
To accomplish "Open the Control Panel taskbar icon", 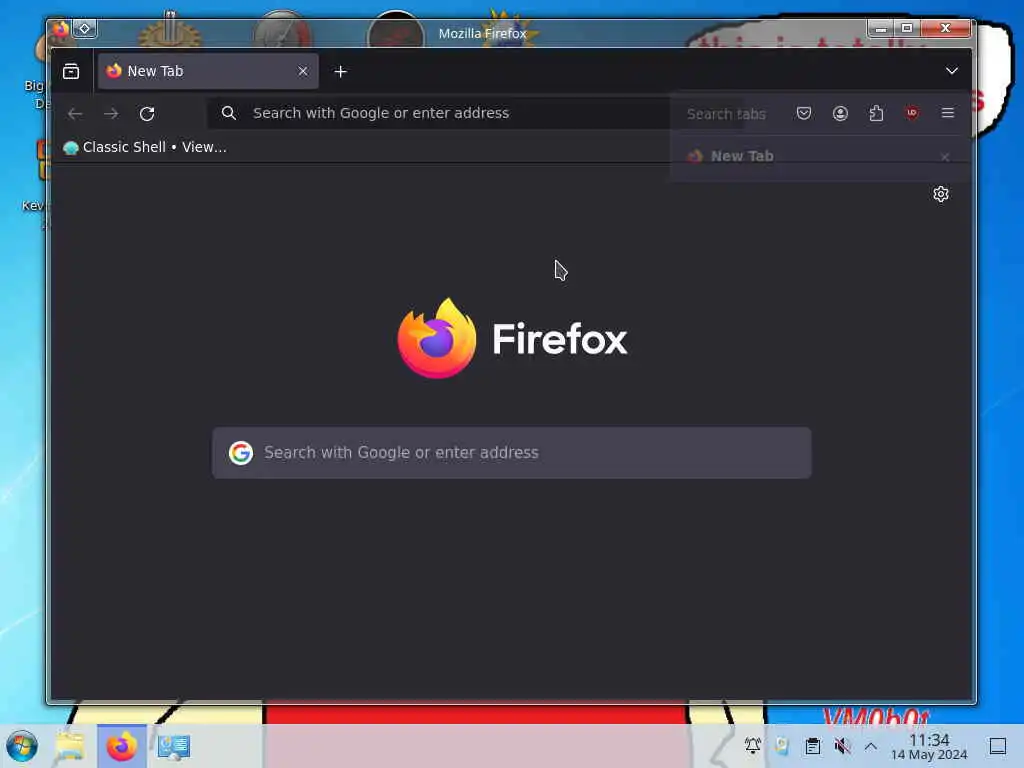I will click(x=173, y=746).
